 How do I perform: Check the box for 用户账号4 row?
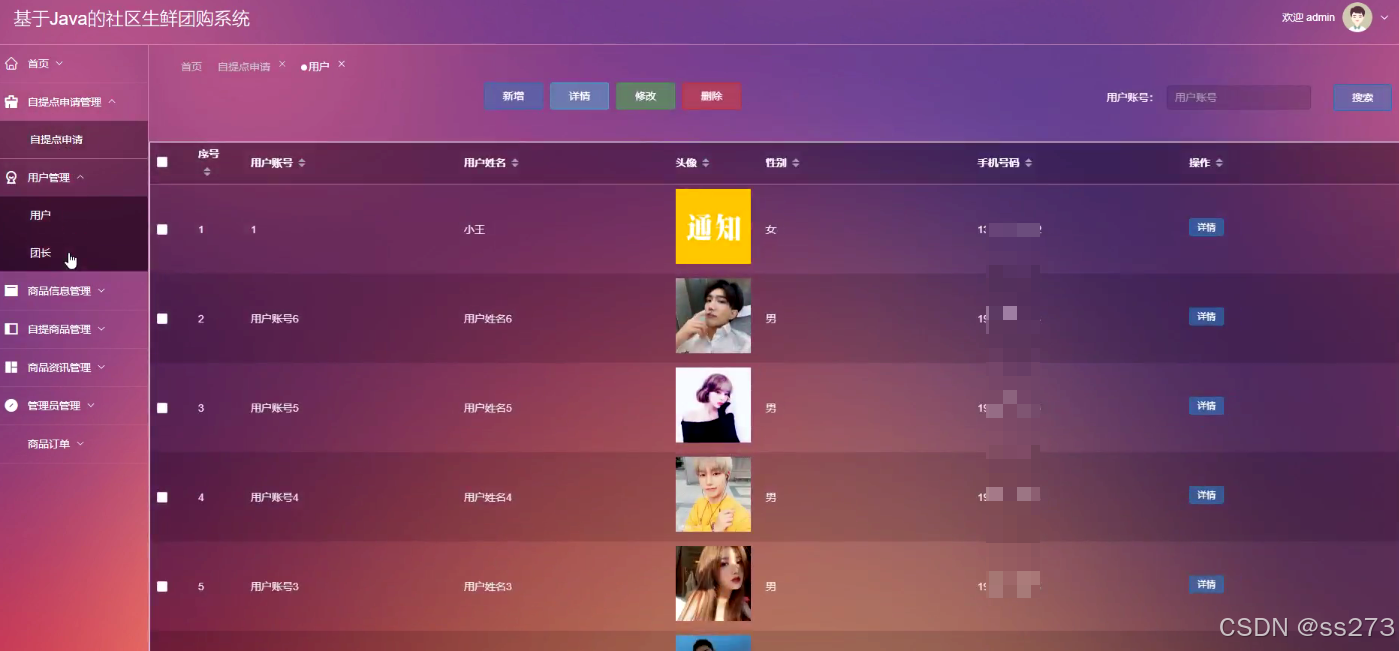click(162, 497)
